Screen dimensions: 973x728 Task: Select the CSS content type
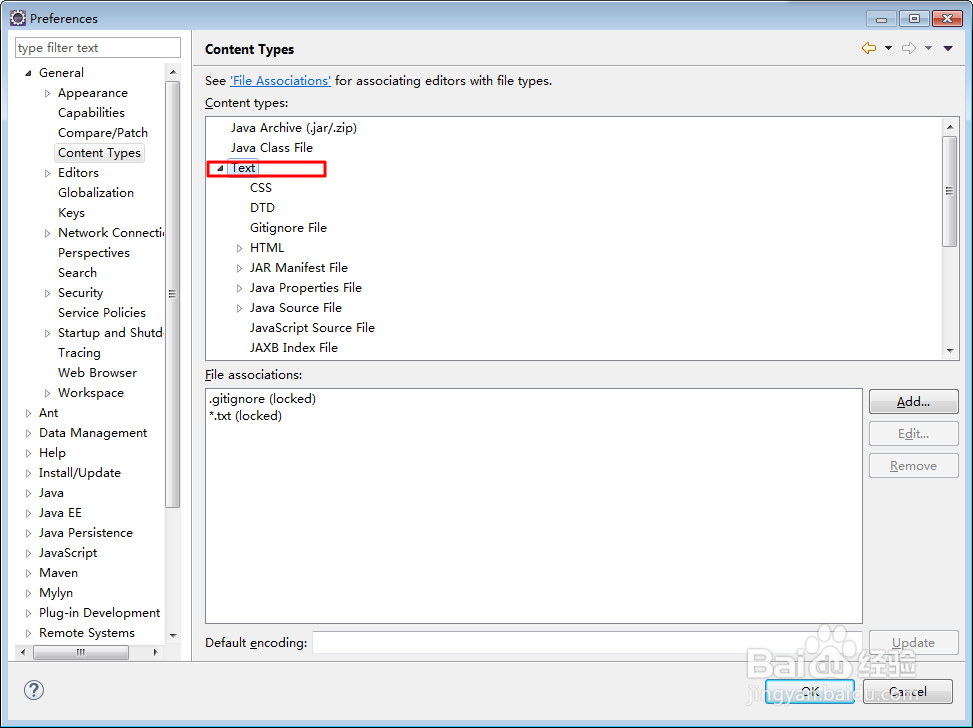point(261,187)
